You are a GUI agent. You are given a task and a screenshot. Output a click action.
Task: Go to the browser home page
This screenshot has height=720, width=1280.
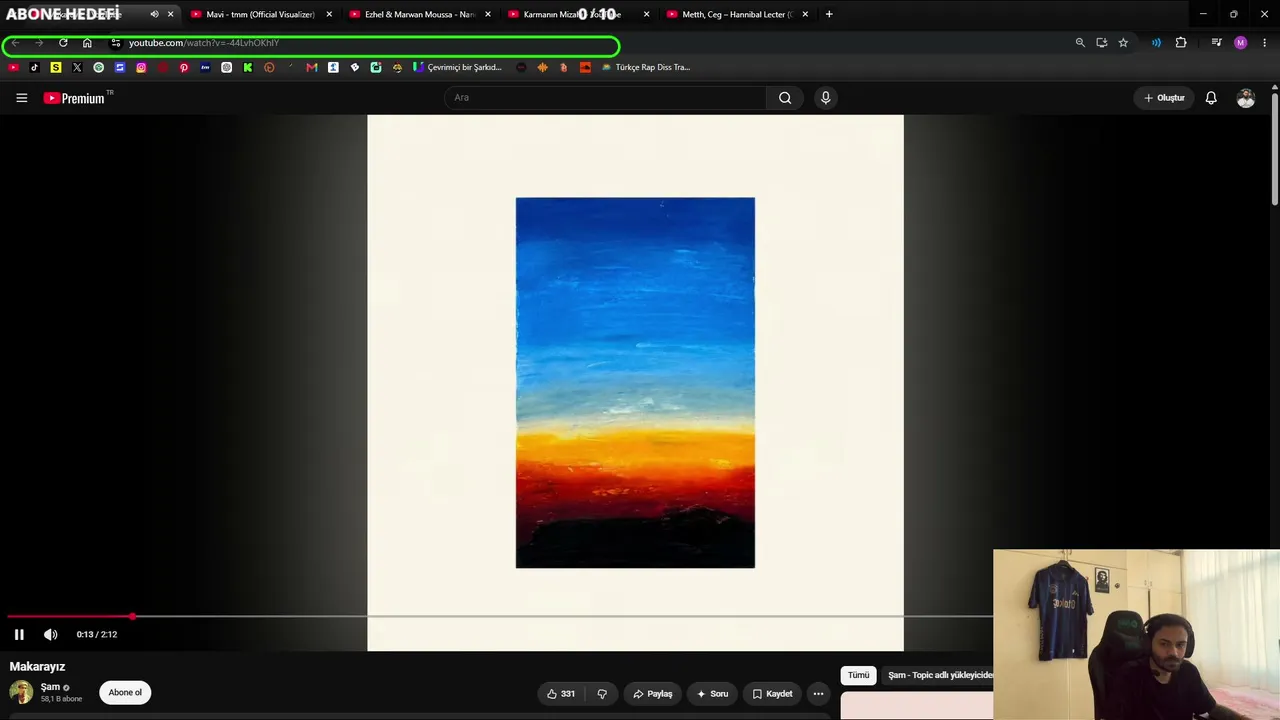[x=87, y=43]
